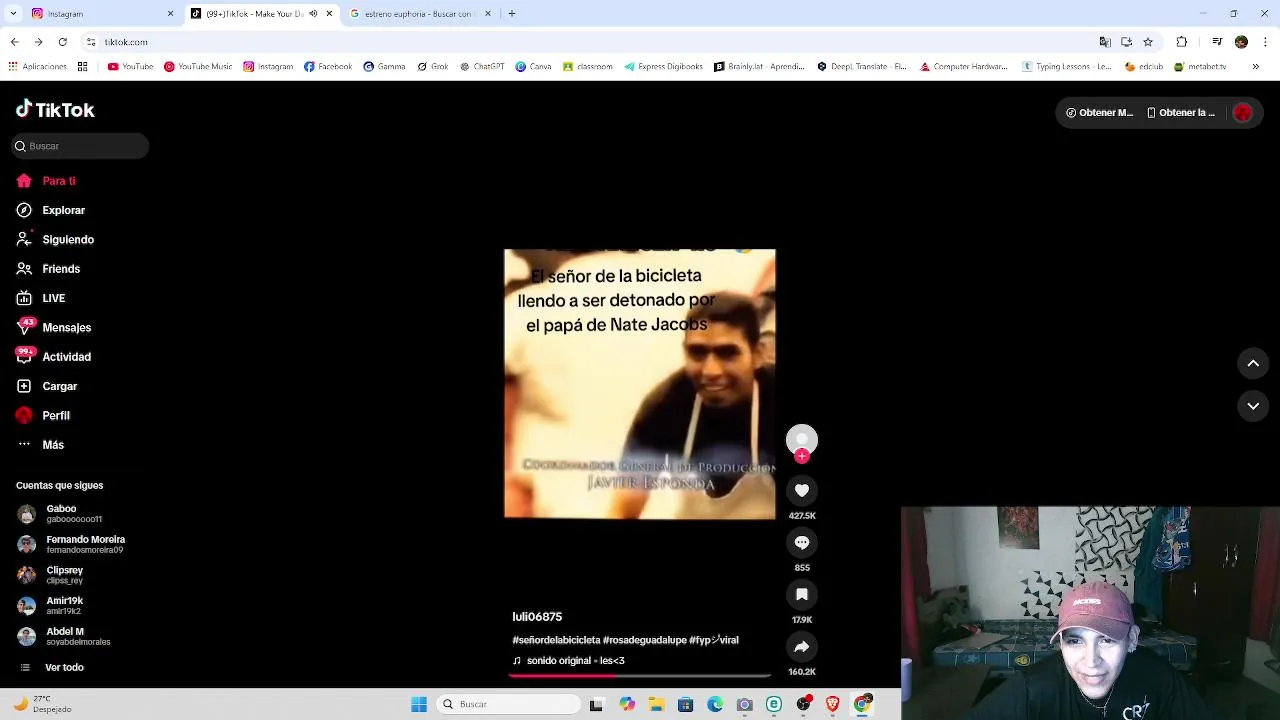This screenshot has width=1280, height=720.
Task: Bookmark this page with the star icon
Action: pyautogui.click(x=1148, y=42)
